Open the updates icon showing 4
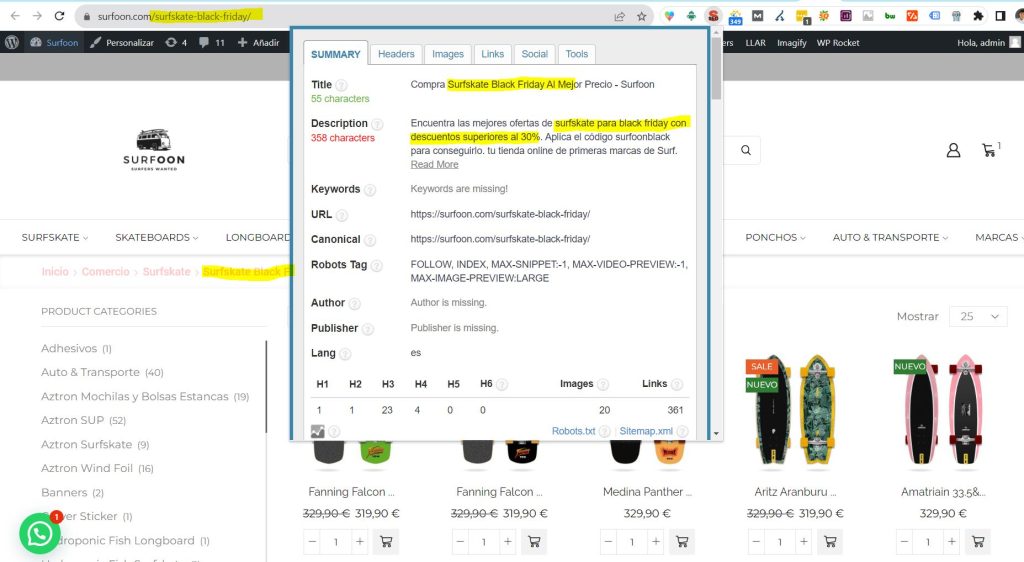The image size is (1024, 562). tap(176, 42)
